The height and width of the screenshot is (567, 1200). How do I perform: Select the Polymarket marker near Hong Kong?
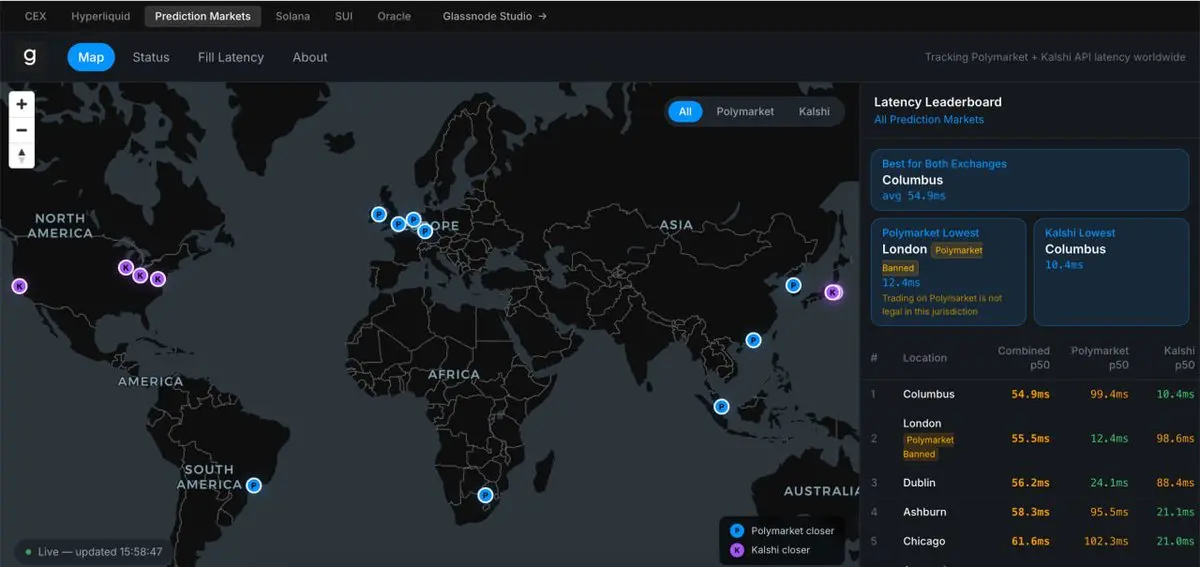[753, 340]
